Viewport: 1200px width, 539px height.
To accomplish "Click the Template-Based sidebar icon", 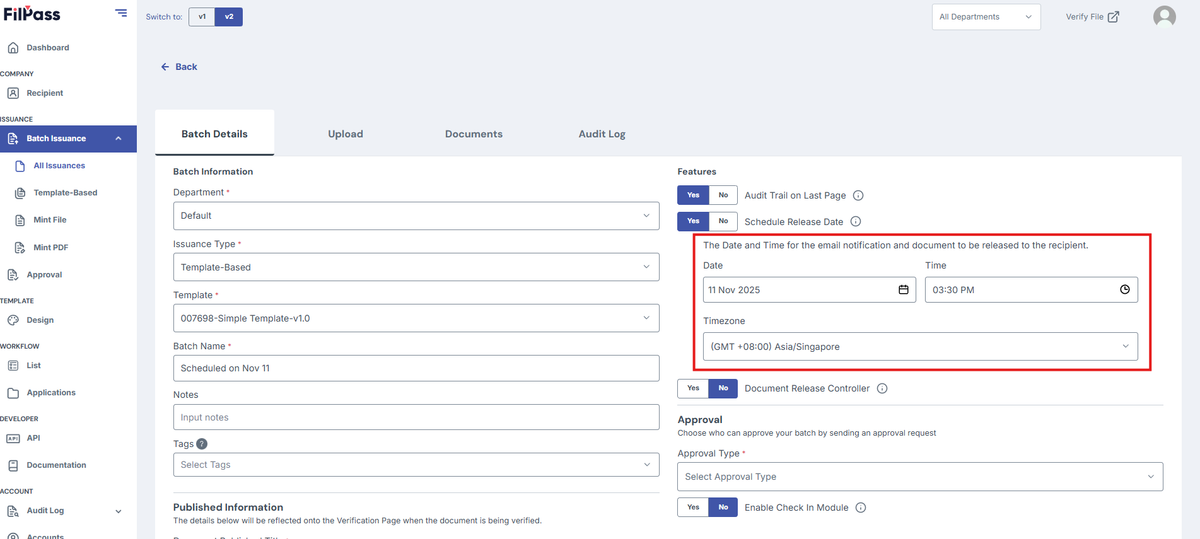I will click(x=22, y=193).
